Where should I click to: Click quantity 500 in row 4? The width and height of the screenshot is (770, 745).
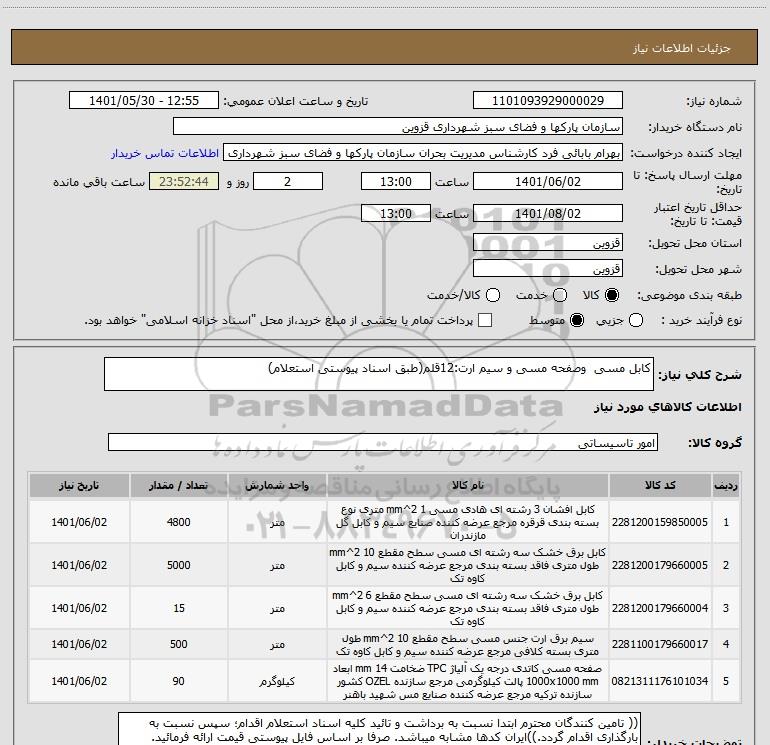[x=178, y=644]
